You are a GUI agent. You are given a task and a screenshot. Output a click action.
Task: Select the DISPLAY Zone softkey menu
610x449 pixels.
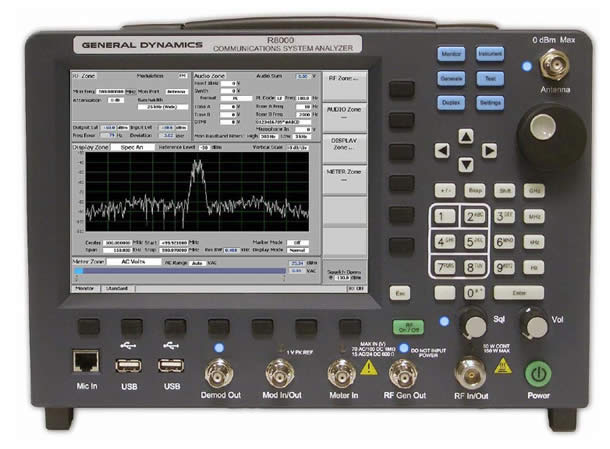[x=344, y=148]
